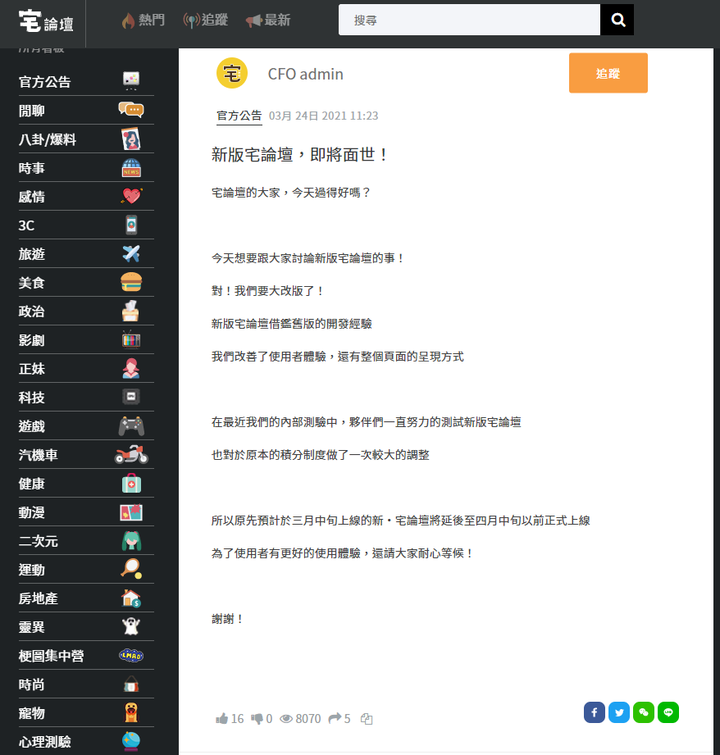The width and height of the screenshot is (720, 755).
Task: Open the 3C phone icon
Action: pos(131,225)
